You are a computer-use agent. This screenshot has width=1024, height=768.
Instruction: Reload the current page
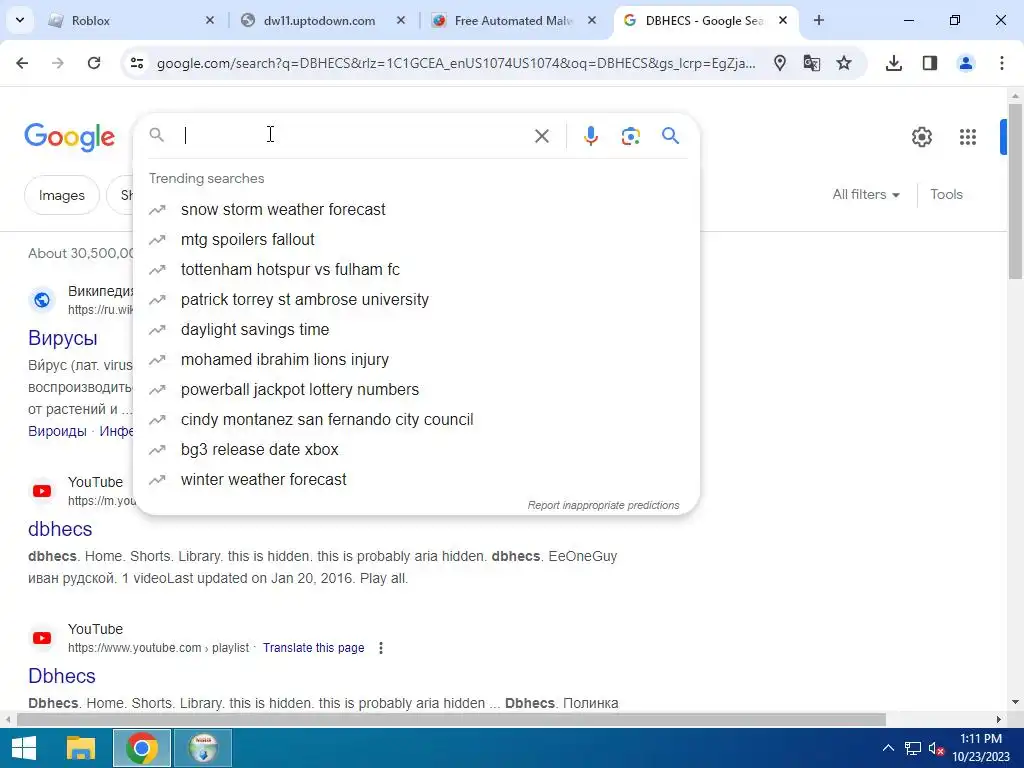coord(94,63)
